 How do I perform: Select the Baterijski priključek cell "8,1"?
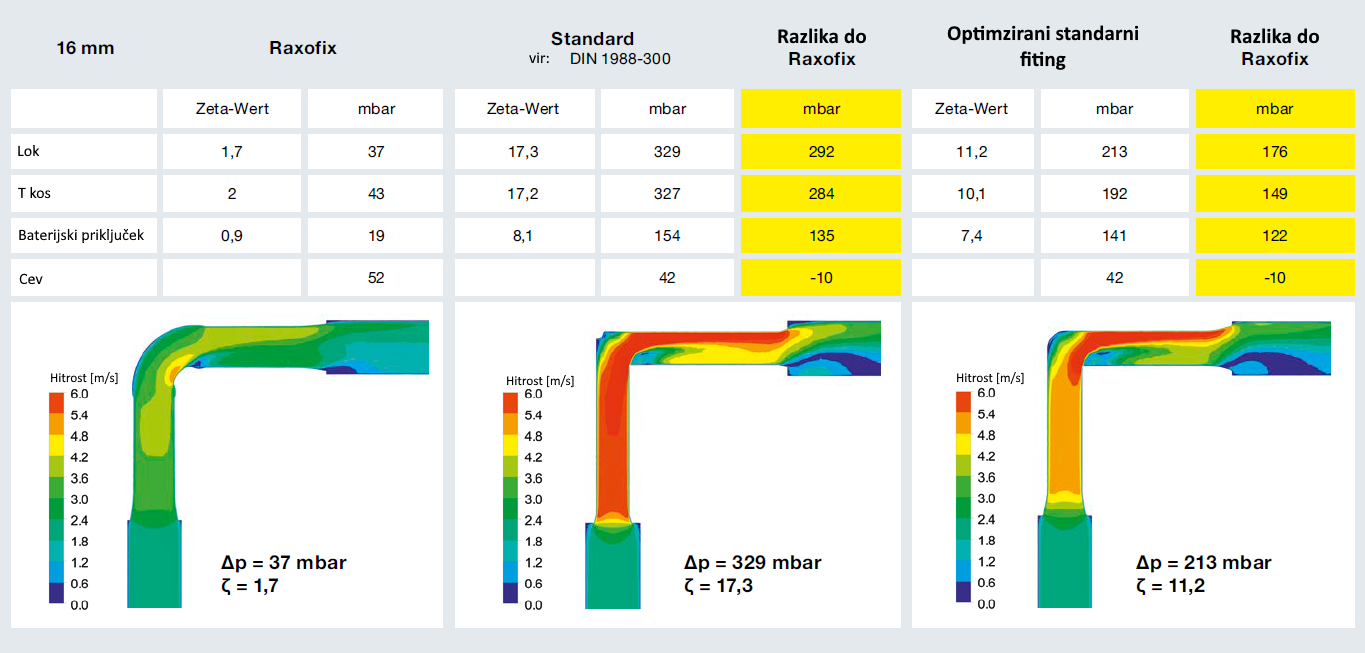point(524,236)
